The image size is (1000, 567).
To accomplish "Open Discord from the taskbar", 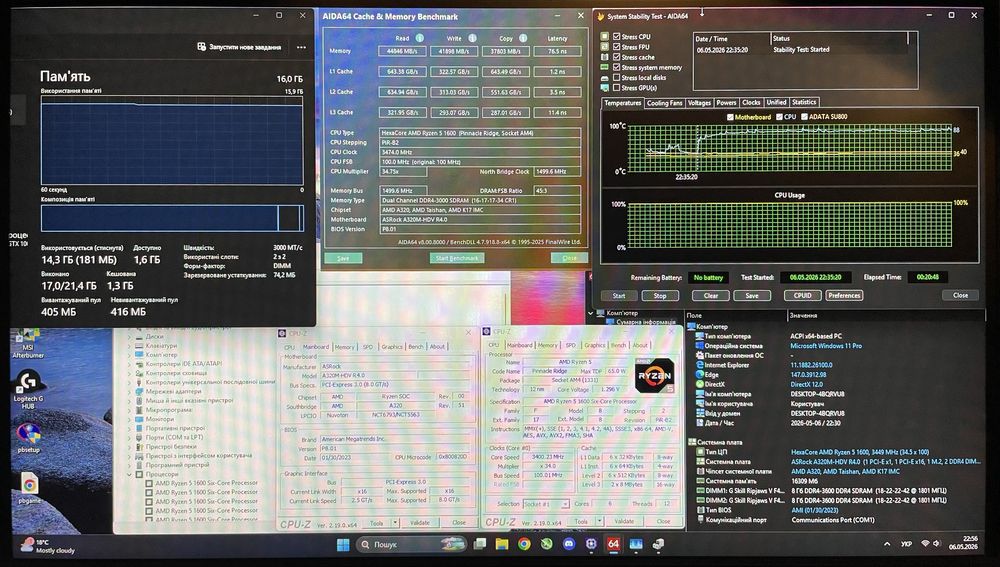I will [569, 544].
